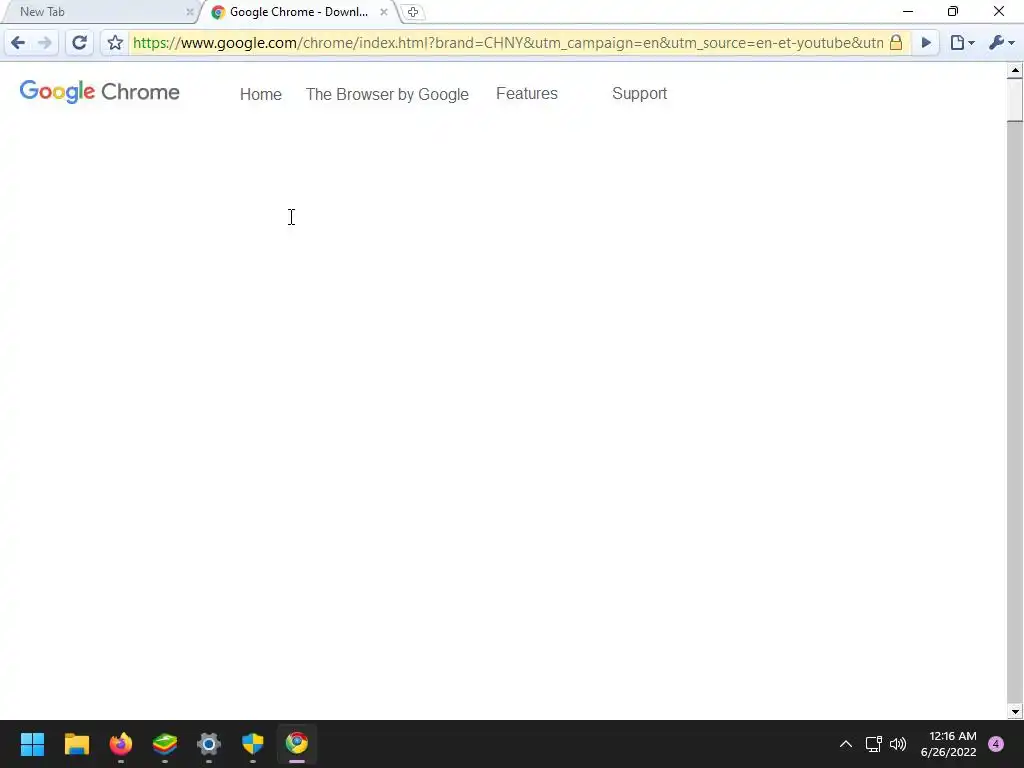
Task: Open the Home navigation link
Action: point(261,94)
